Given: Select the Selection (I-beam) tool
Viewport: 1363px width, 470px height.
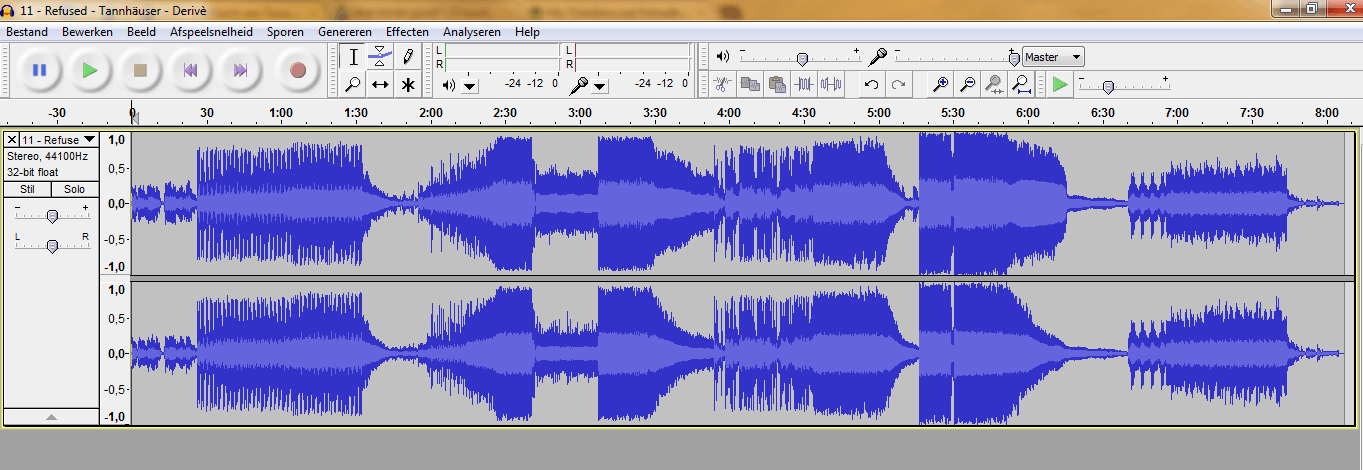Looking at the screenshot, I should tap(353, 57).
